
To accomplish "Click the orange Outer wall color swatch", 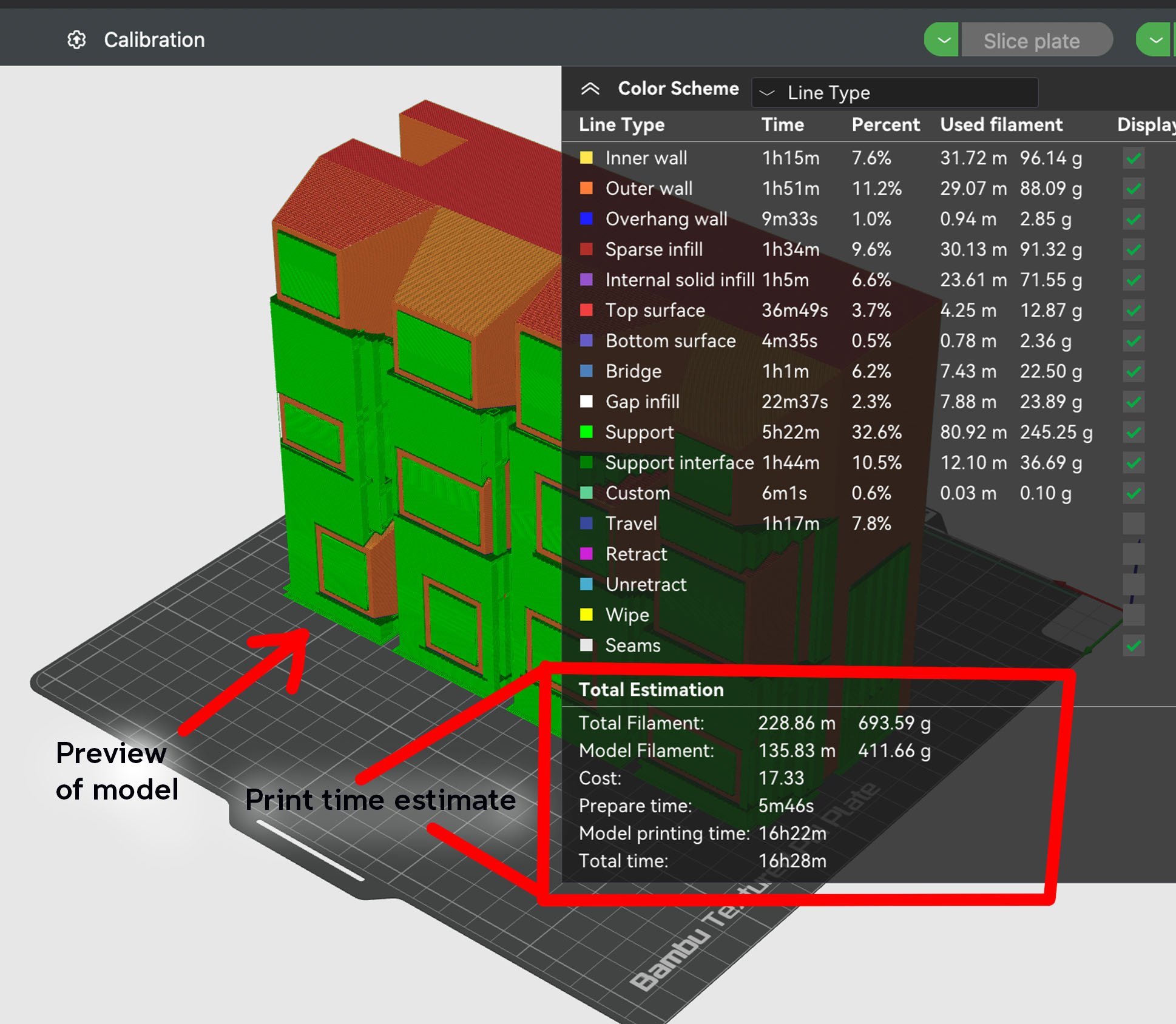I will (586, 188).
